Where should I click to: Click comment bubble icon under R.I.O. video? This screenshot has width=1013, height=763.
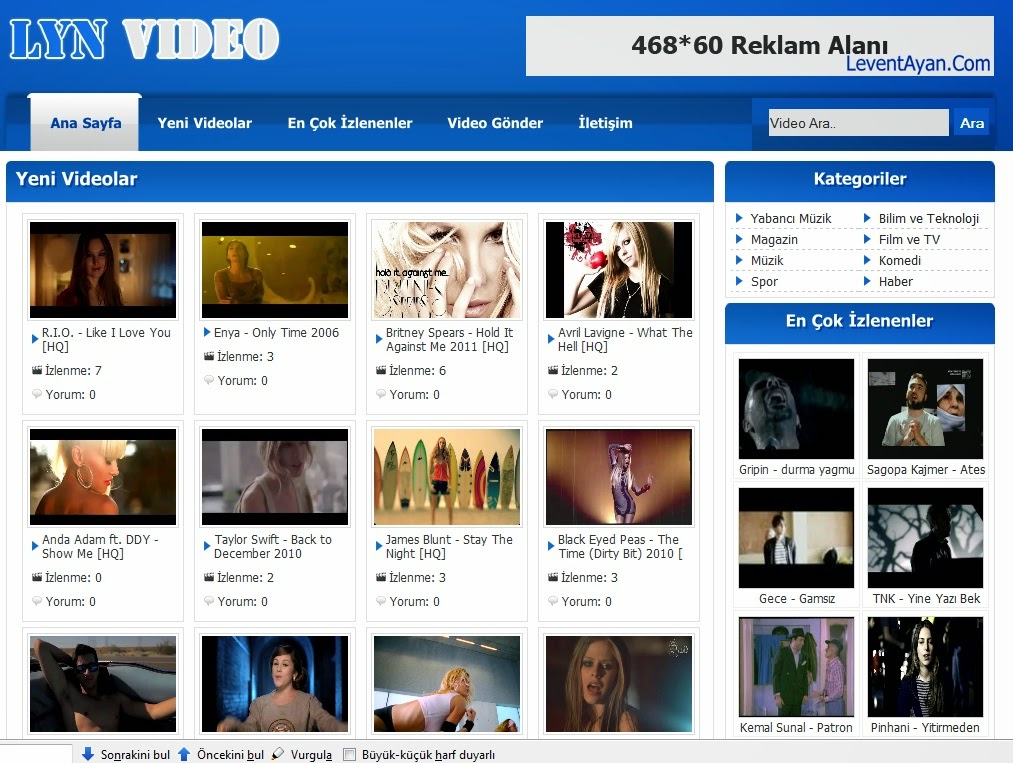[37, 393]
